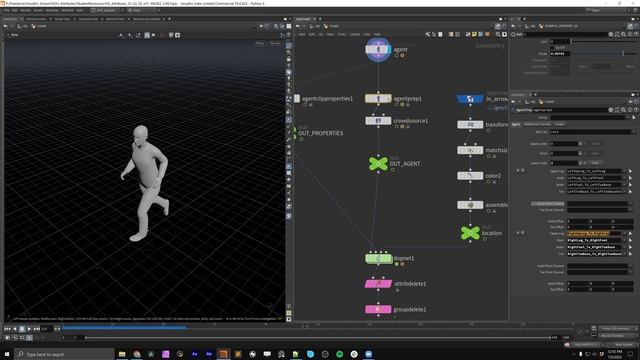Toggle the flag dot beside crowdsource1 node
The height and width of the screenshot is (360, 640).
(396, 127)
